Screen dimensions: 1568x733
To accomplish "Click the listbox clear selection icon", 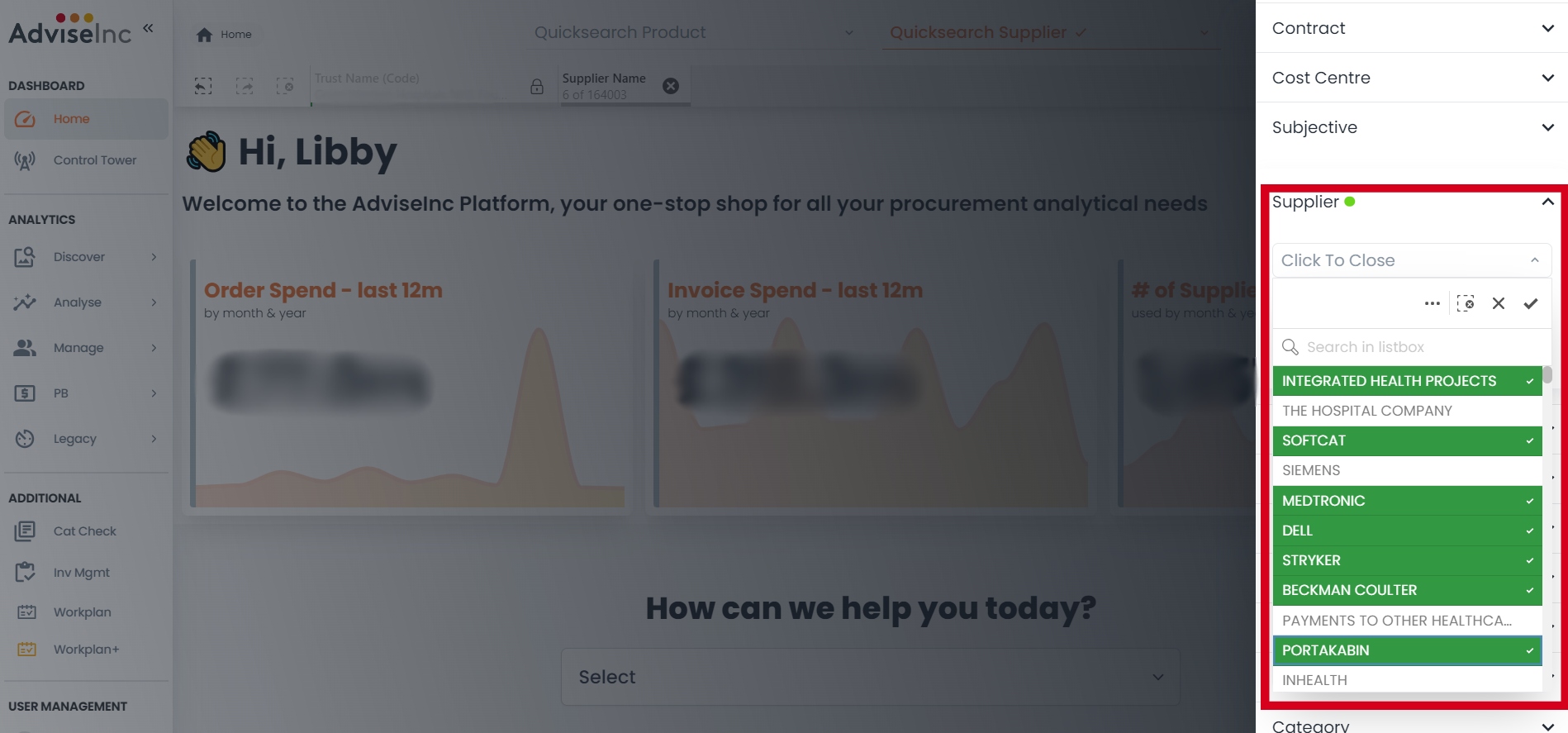I will click(x=1466, y=303).
